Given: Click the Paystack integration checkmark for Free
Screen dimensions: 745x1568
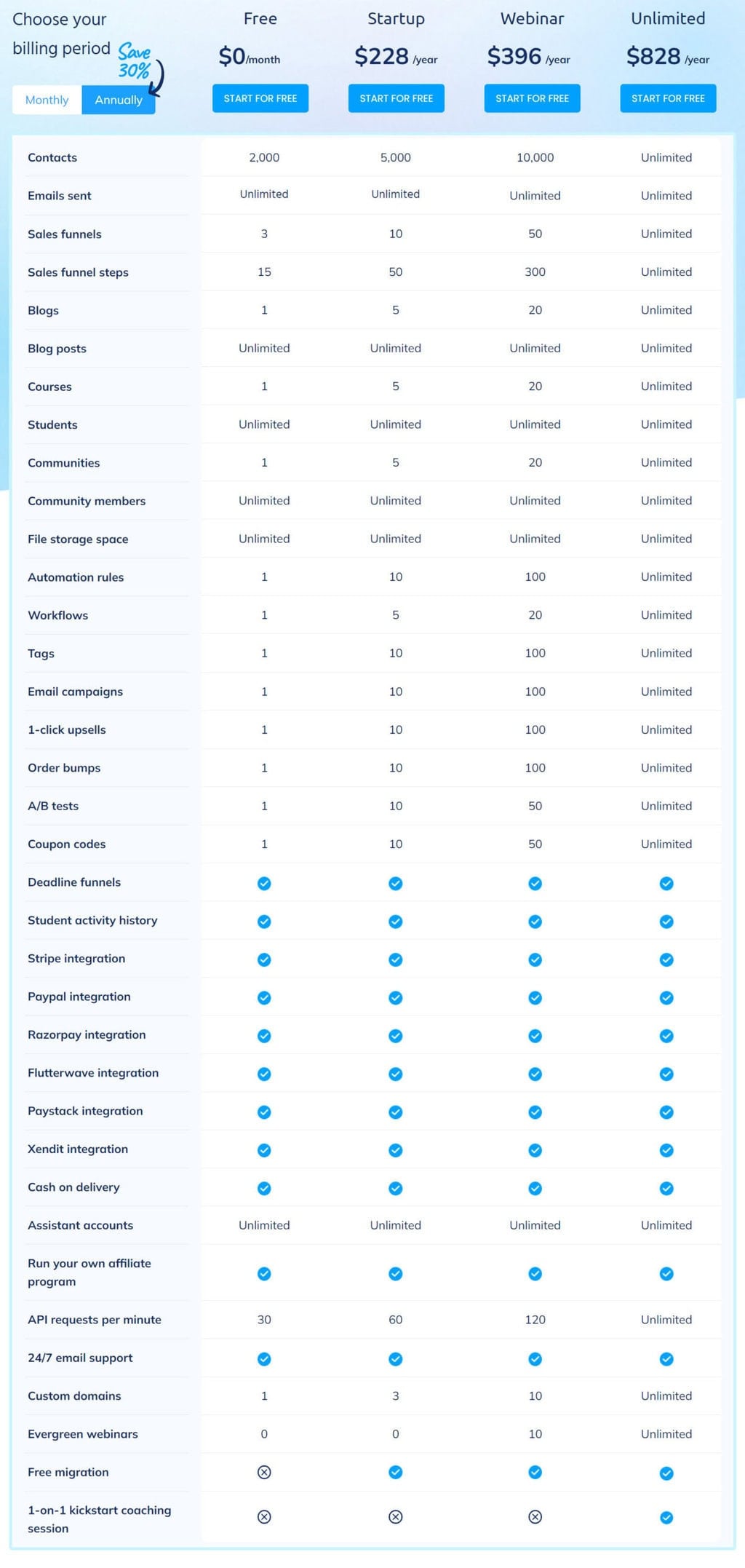Looking at the screenshot, I should pos(263,1112).
